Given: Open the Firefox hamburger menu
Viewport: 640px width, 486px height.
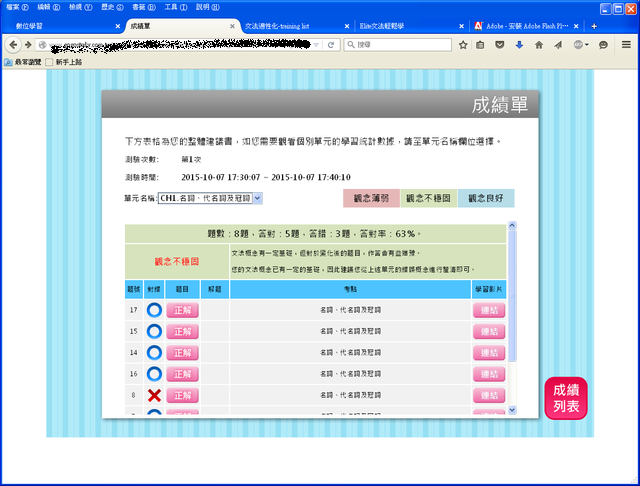Looking at the screenshot, I should click(626, 45).
